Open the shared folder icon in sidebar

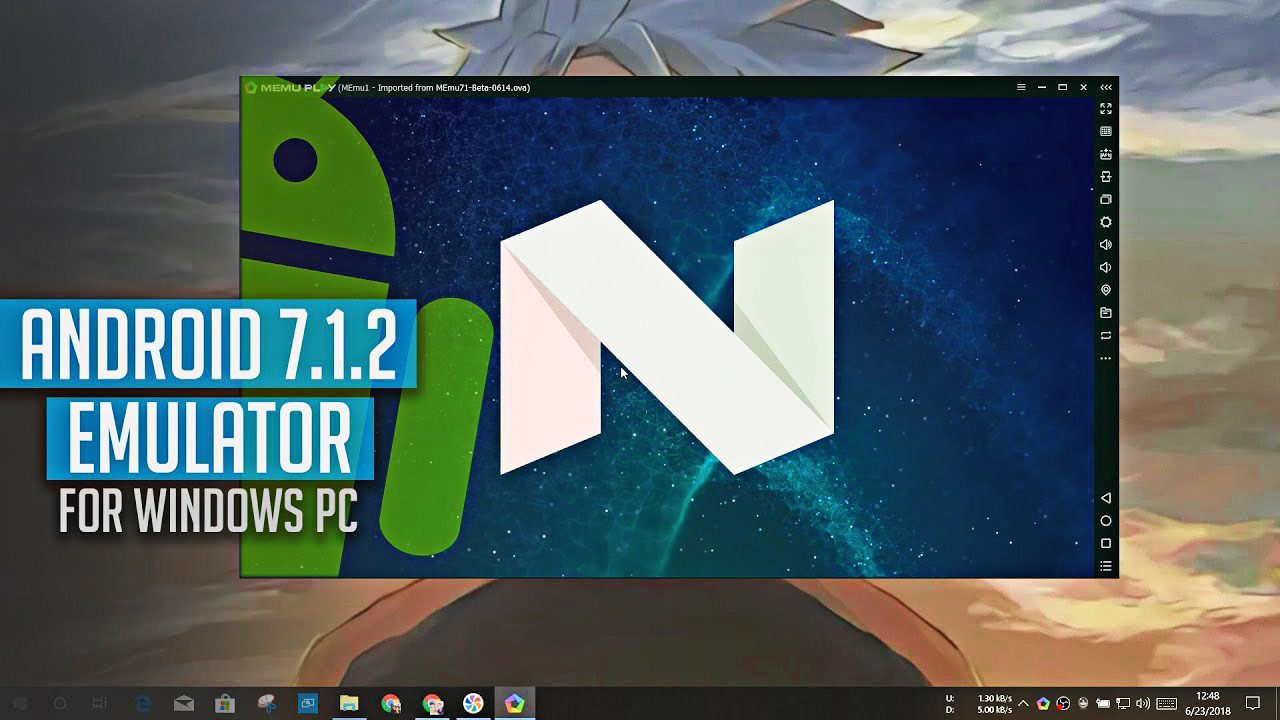1106,313
